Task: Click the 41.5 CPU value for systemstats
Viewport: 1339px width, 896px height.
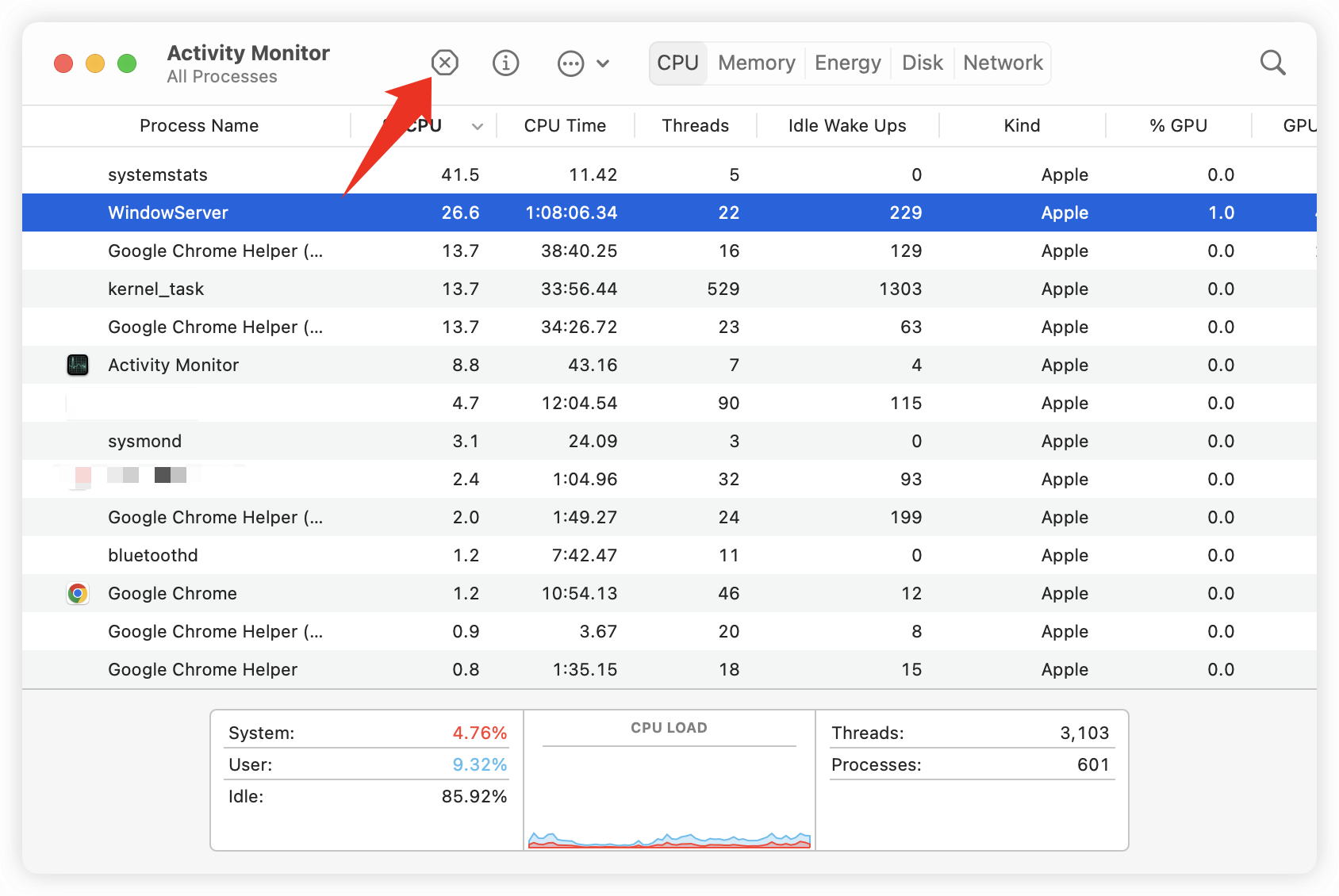Action: 460,174
